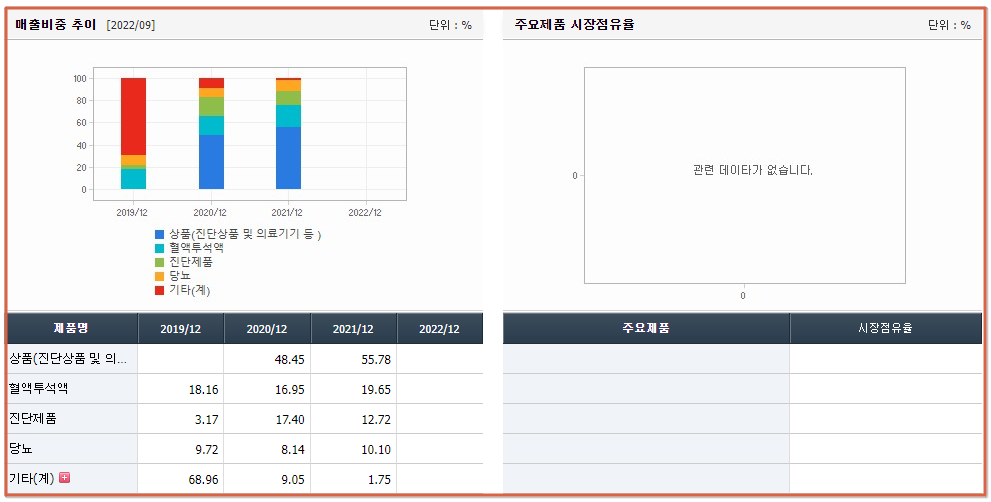Click the 12.72 cell value
This screenshot has width=991, height=502.
(376, 419)
